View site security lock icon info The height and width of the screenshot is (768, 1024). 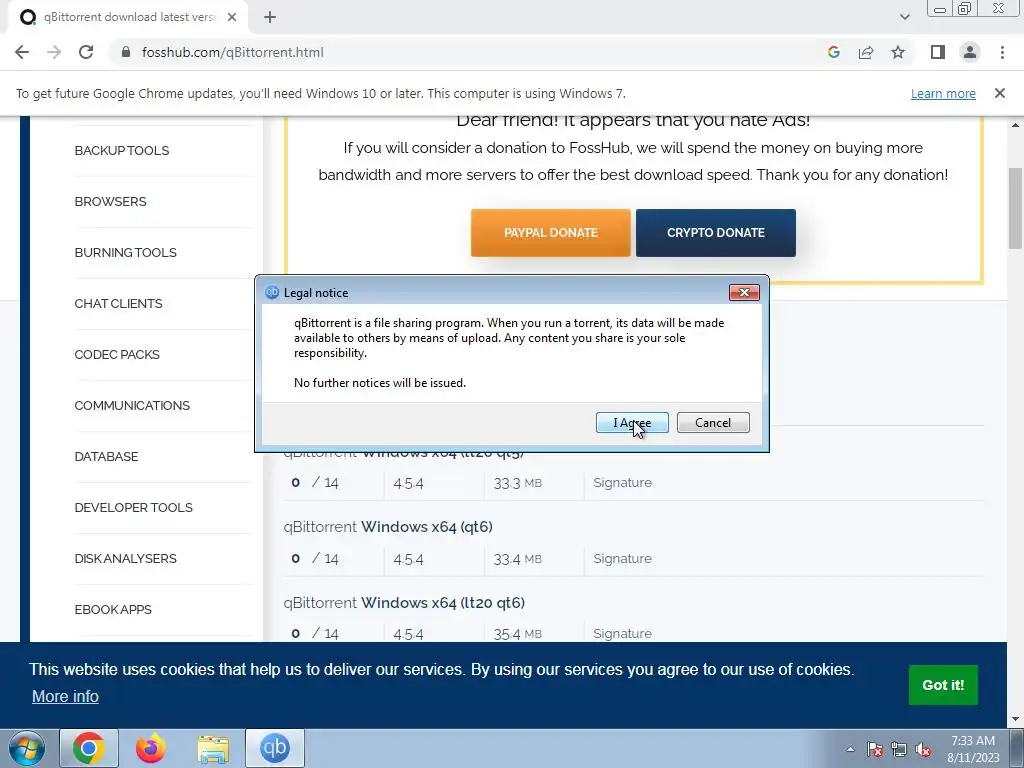126,52
